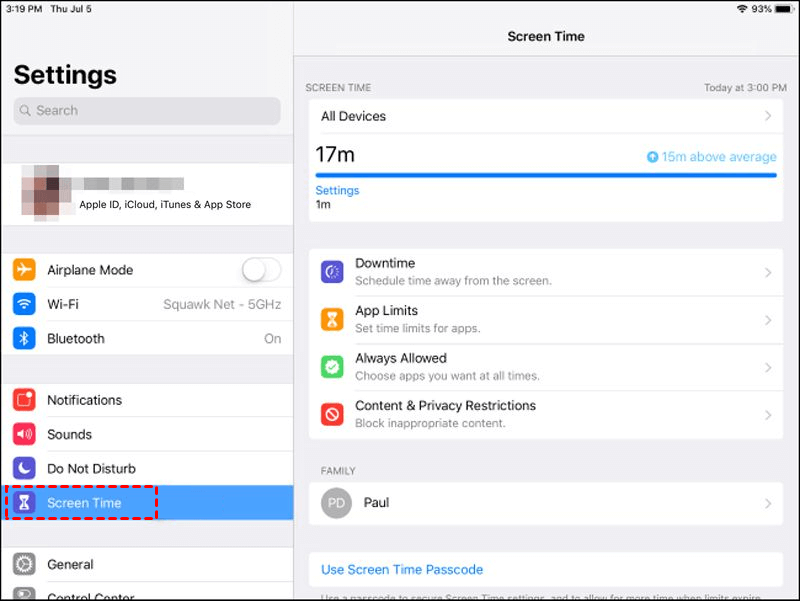The width and height of the screenshot is (800, 601).
Task: Click the General gear icon
Action: (24, 564)
